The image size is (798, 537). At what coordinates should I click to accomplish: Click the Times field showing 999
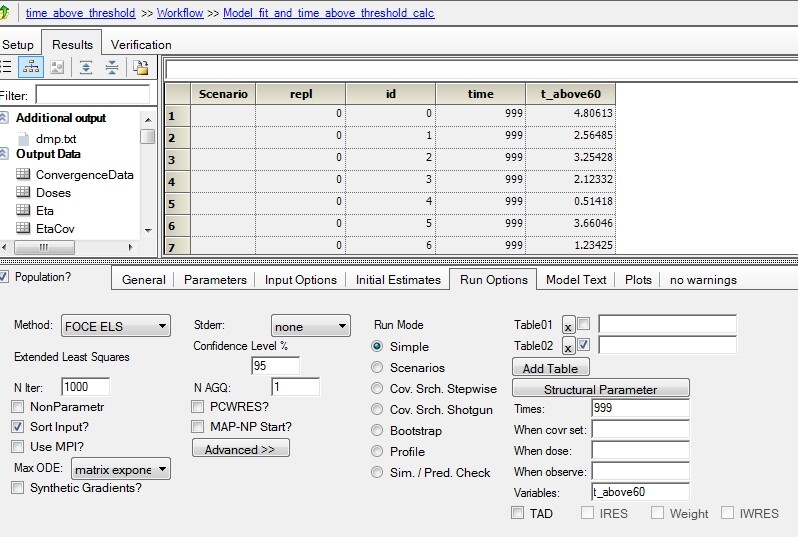[x=640, y=408]
